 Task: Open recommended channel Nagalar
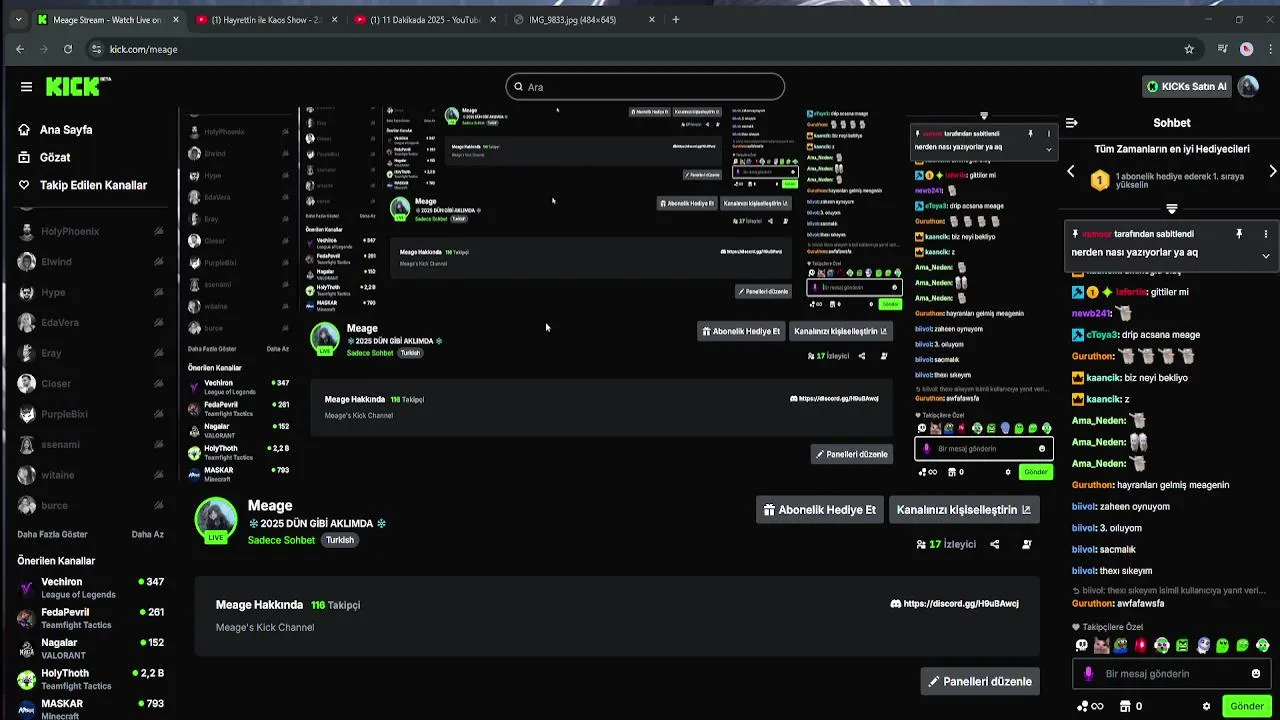click(x=90, y=649)
